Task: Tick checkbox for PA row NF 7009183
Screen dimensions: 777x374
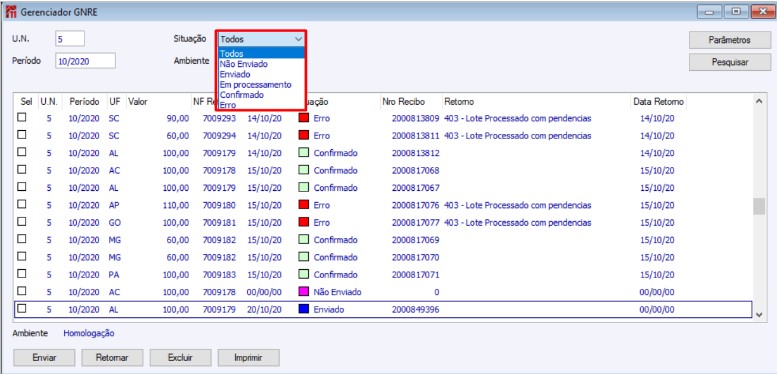Action: coord(22,274)
